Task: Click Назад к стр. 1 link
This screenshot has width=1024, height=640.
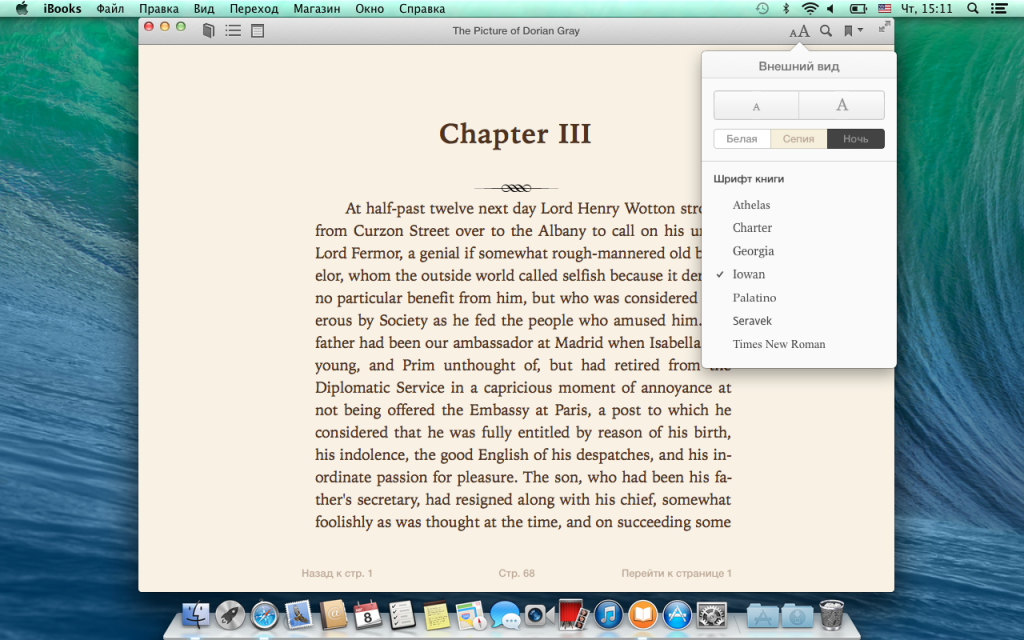Action: click(x=337, y=573)
